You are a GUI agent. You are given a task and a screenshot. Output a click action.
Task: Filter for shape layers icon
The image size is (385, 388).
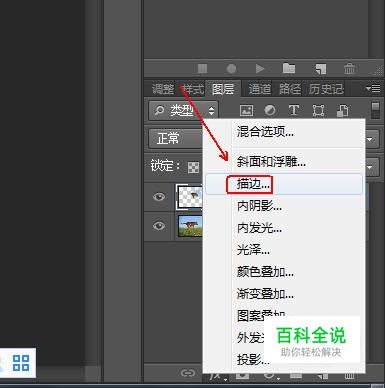(318, 110)
